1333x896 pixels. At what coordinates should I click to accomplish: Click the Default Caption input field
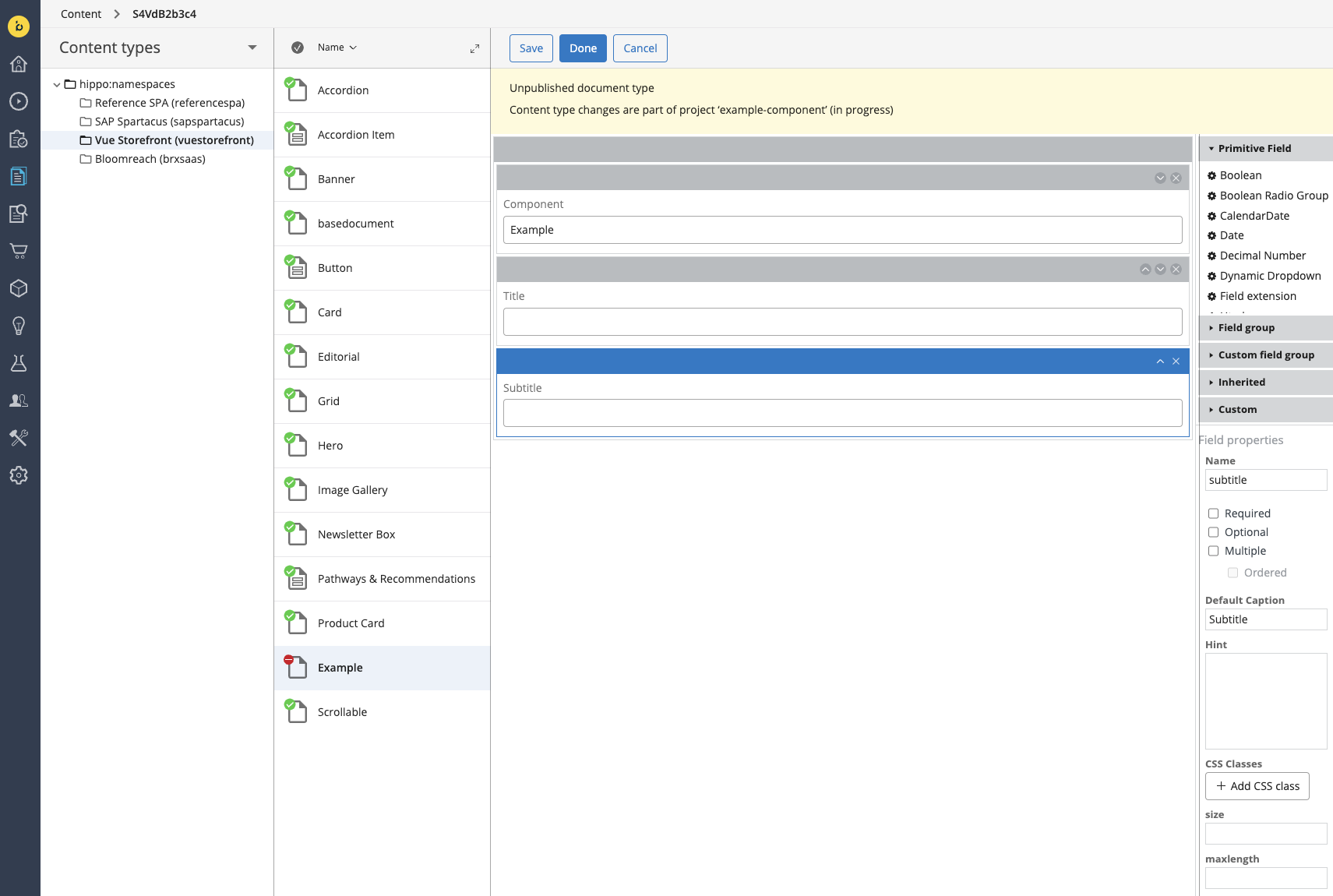1265,619
